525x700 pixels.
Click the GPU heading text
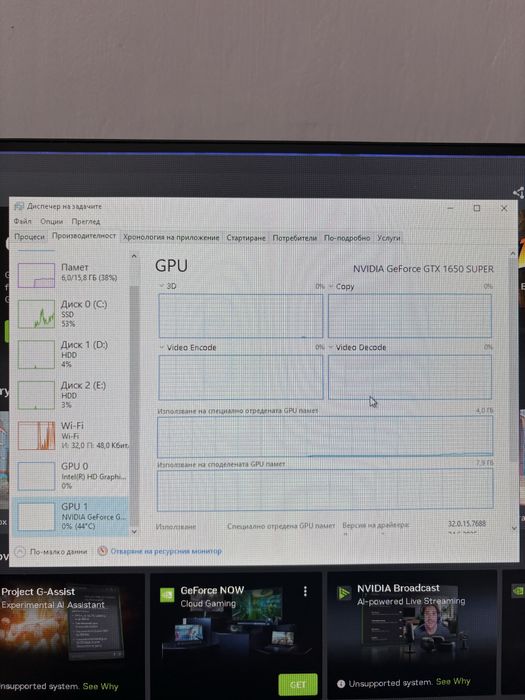coord(171,266)
